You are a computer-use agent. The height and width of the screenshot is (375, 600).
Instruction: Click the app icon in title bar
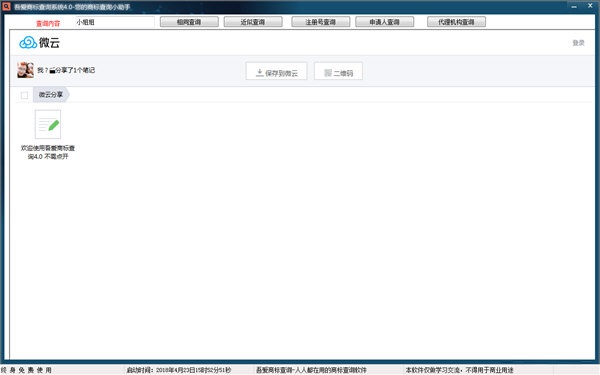click(x=6, y=6)
